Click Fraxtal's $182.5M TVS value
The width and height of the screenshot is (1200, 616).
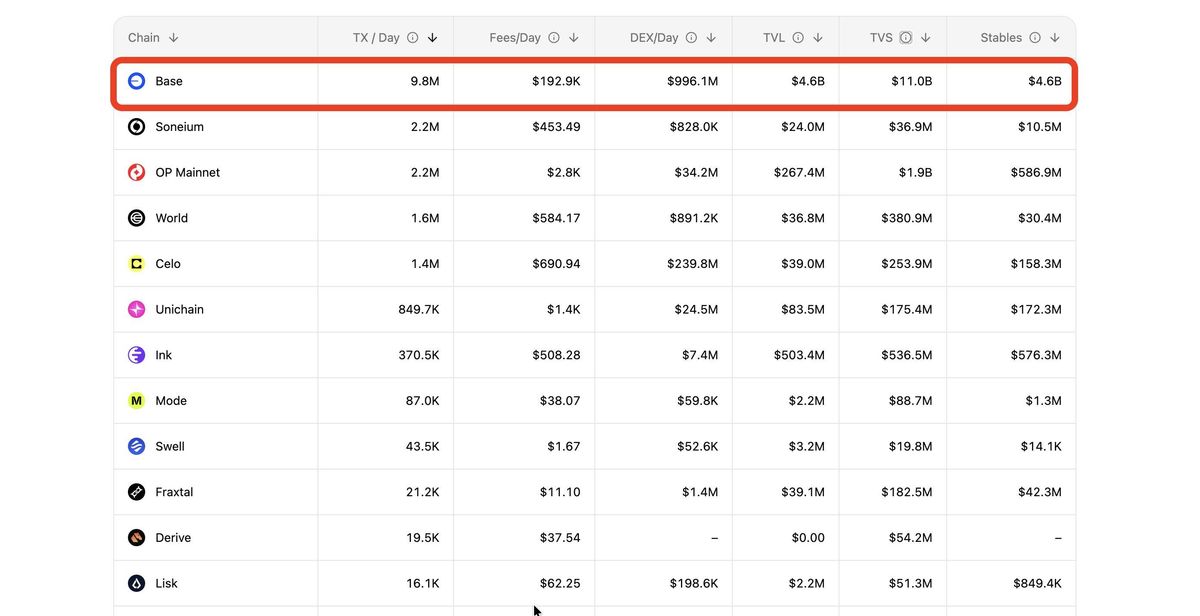(907, 492)
